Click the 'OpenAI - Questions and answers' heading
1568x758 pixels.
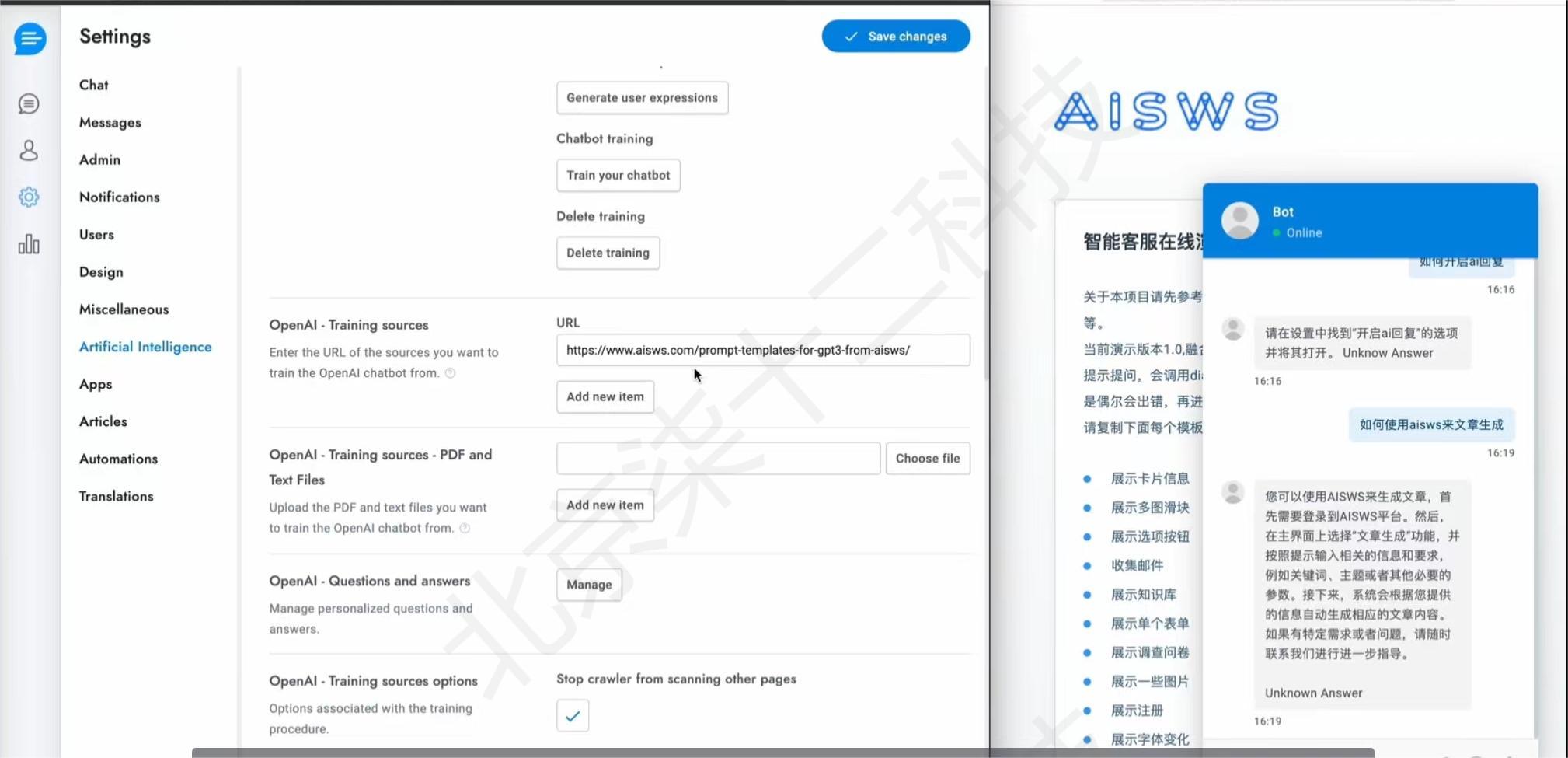point(370,581)
